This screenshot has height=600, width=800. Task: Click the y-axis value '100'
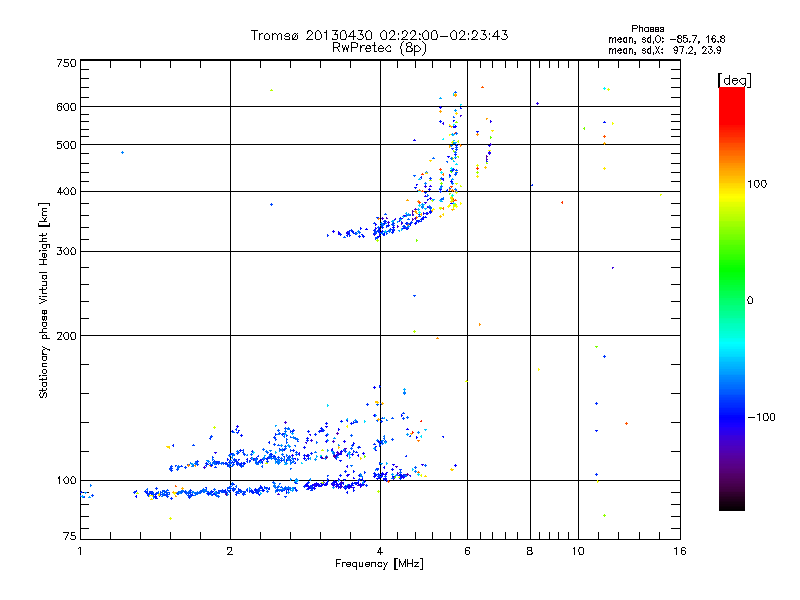click(x=66, y=480)
